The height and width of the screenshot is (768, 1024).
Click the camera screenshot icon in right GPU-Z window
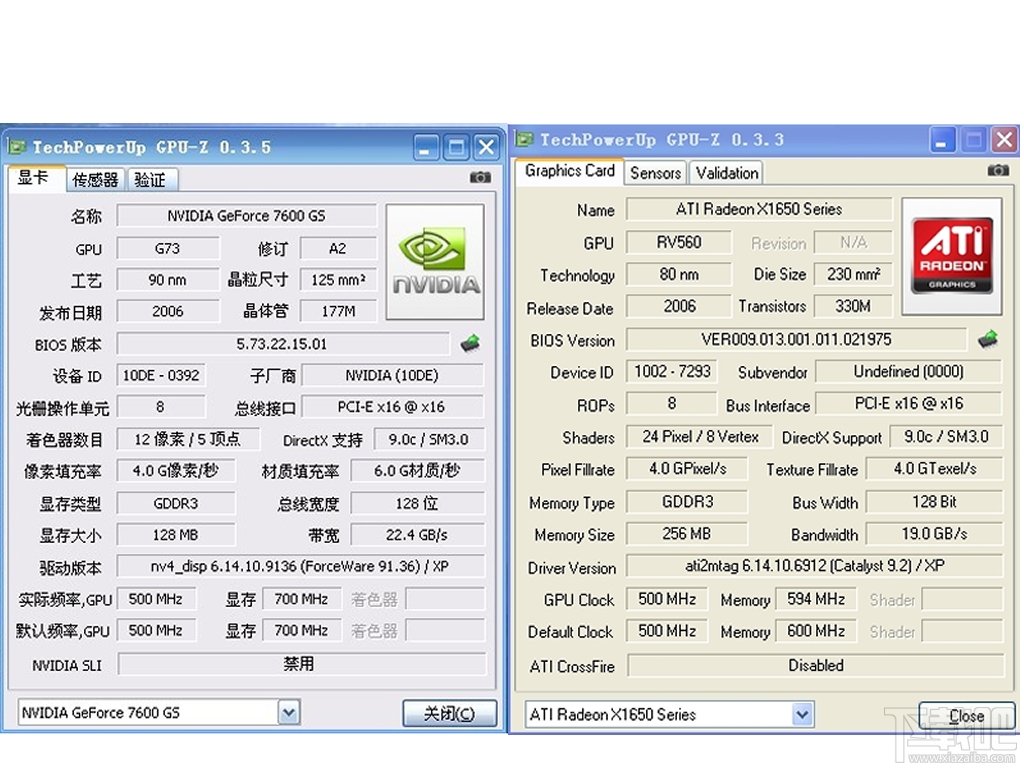click(x=998, y=170)
